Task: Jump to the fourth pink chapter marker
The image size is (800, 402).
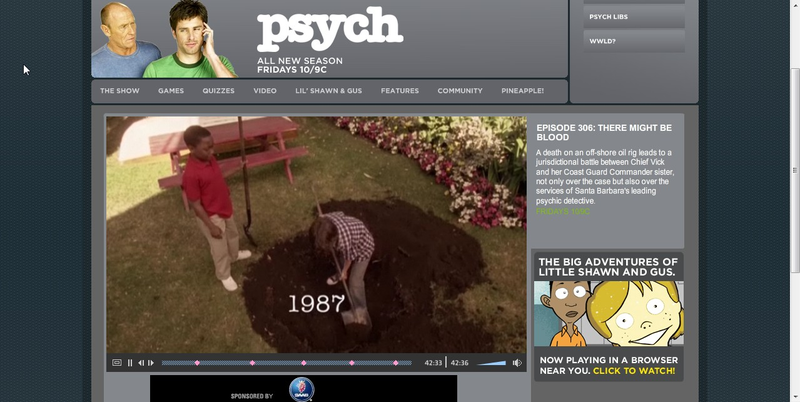Action: (x=352, y=363)
